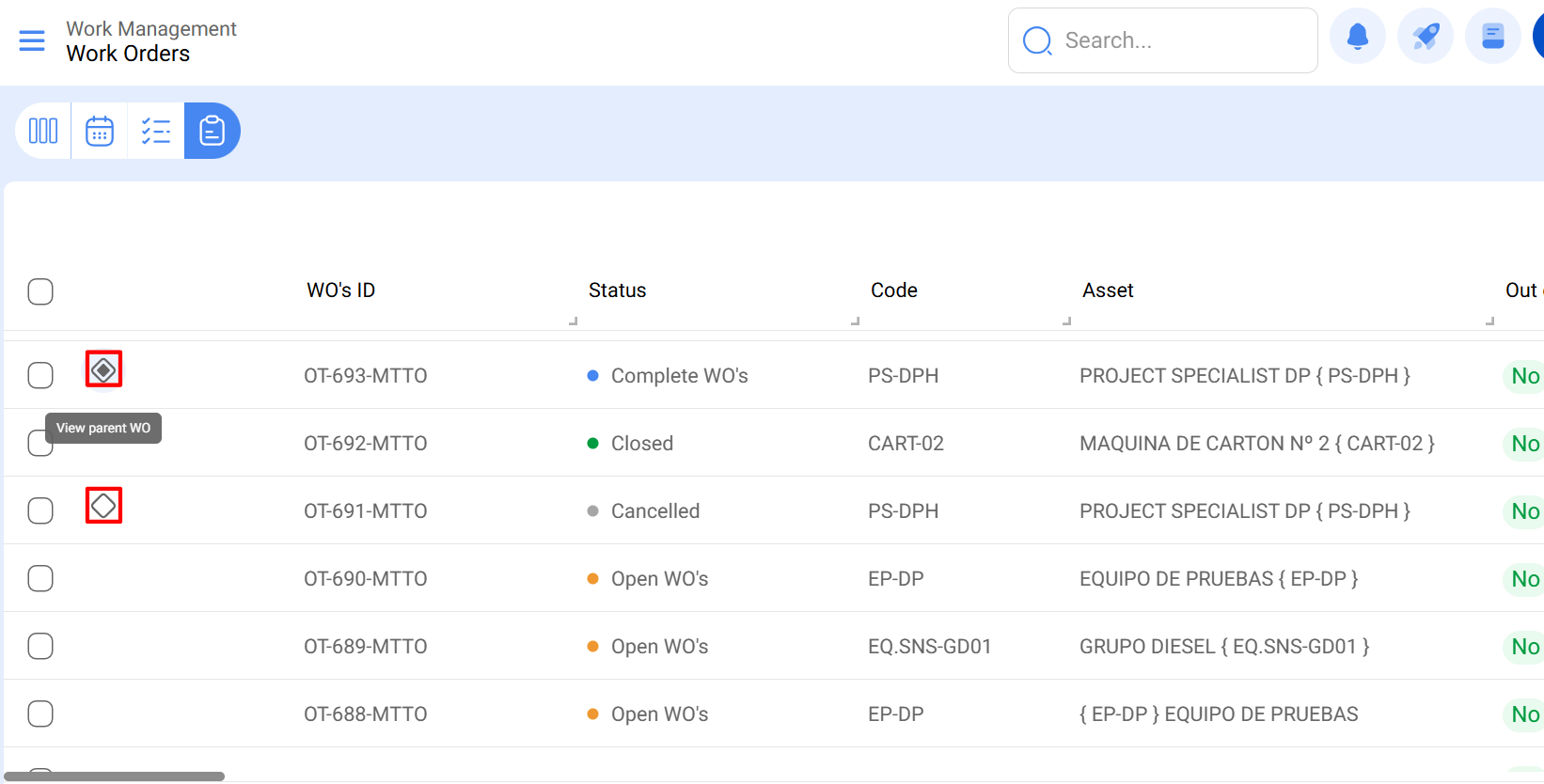Image resolution: width=1544 pixels, height=784 pixels.
Task: Click parent WO diamond icon for OT-691-MTTO
Action: tap(103, 506)
